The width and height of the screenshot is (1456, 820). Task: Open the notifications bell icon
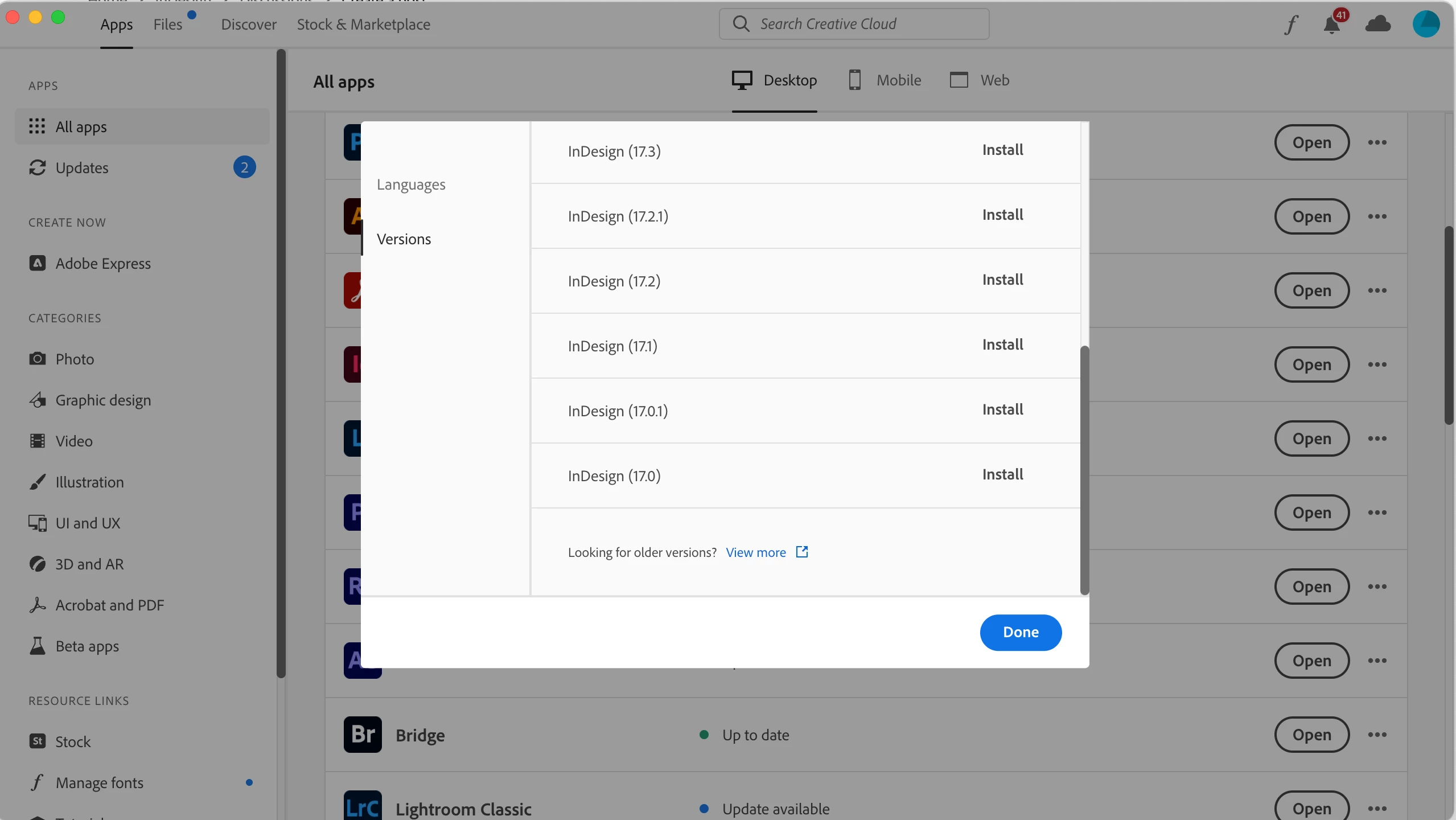click(1331, 24)
